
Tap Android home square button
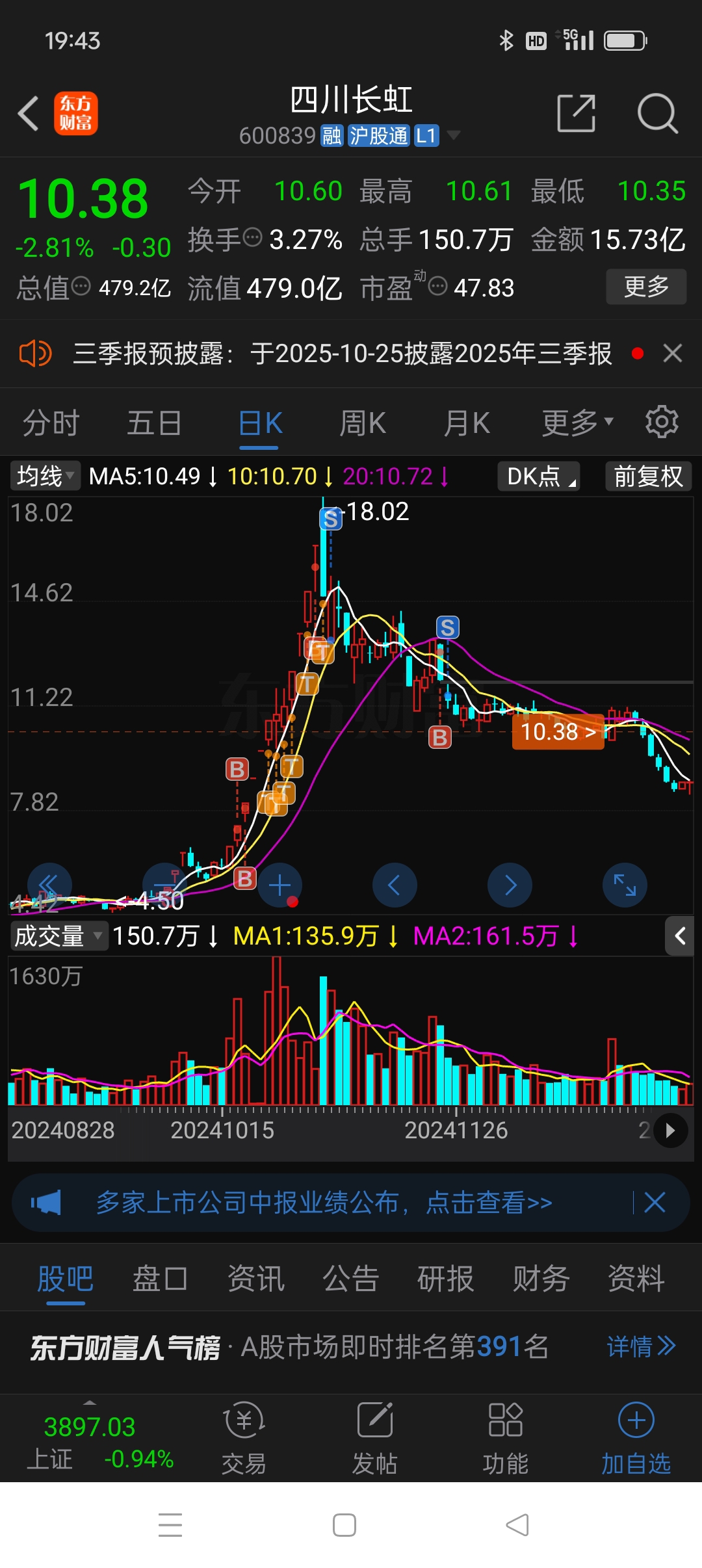click(344, 1525)
